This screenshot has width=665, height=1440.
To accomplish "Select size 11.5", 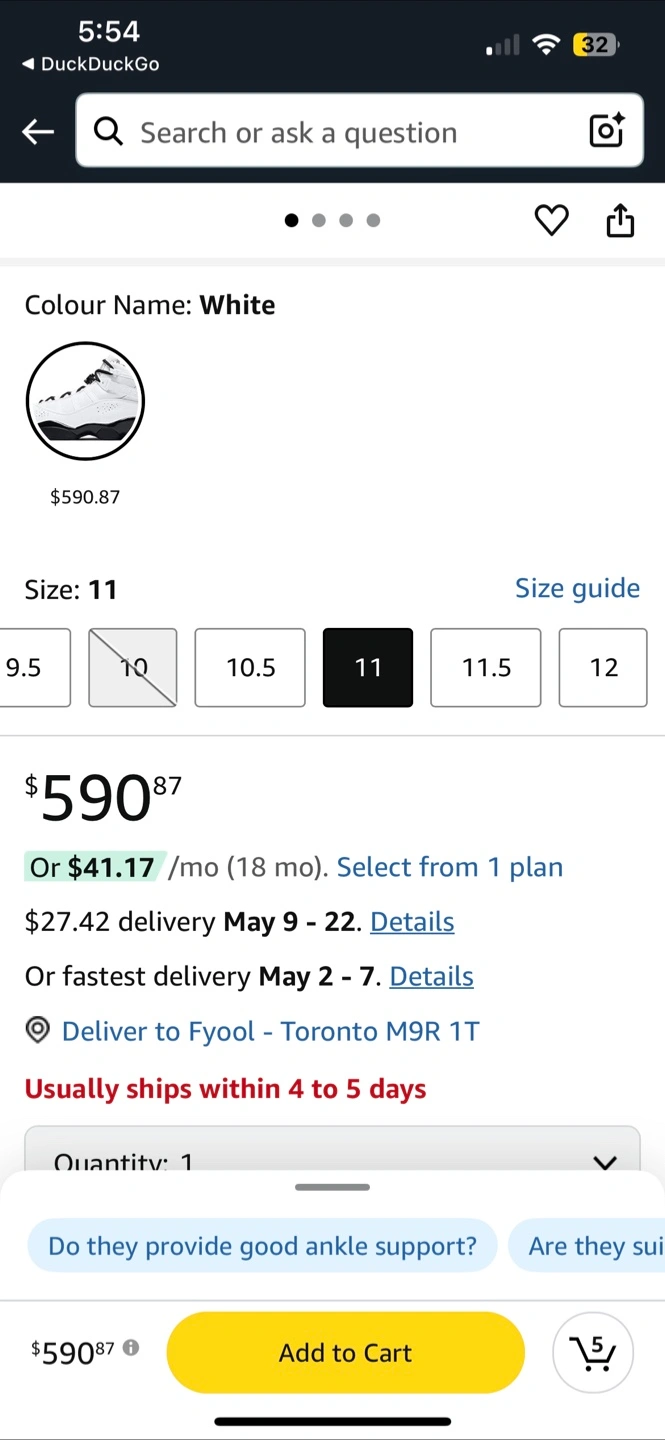I will [486, 667].
